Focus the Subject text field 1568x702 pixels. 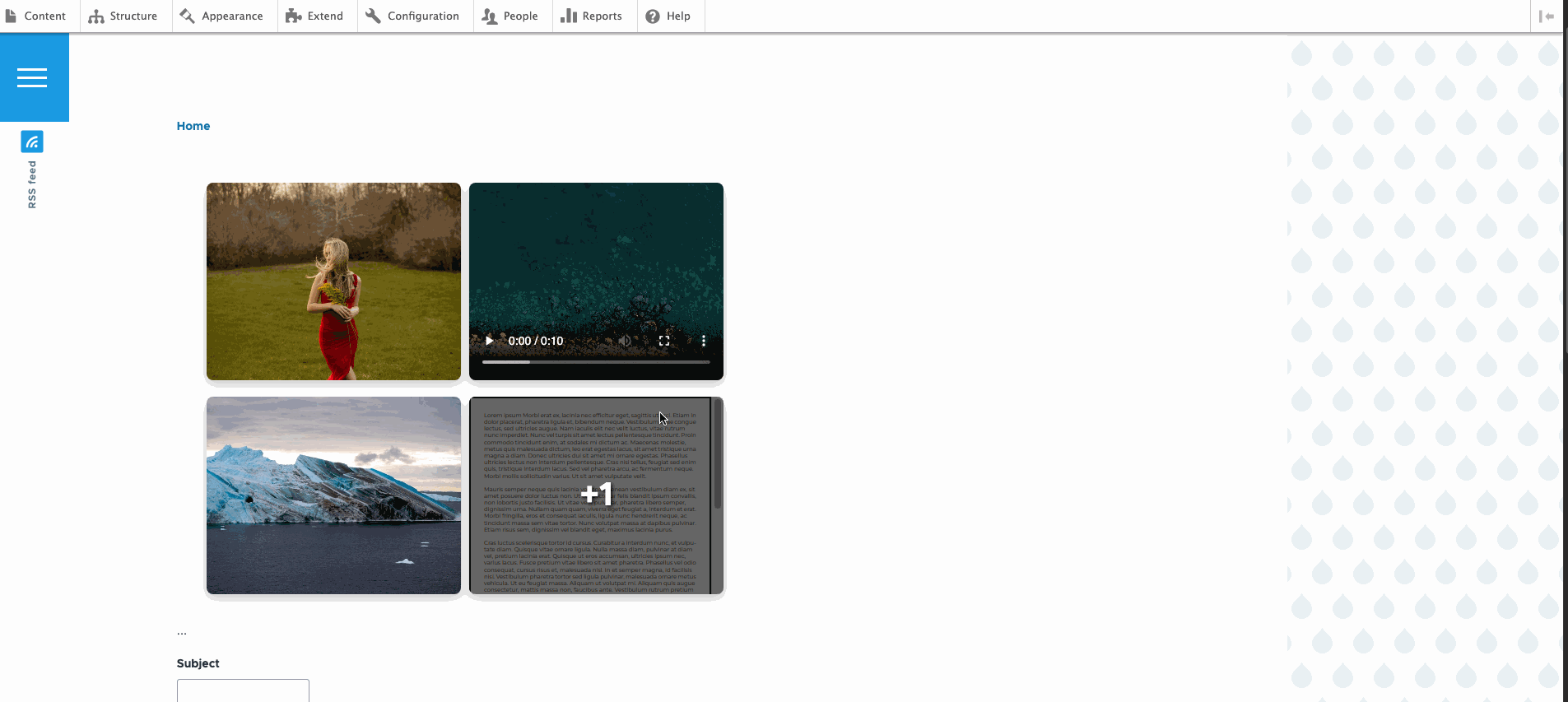tap(243, 690)
